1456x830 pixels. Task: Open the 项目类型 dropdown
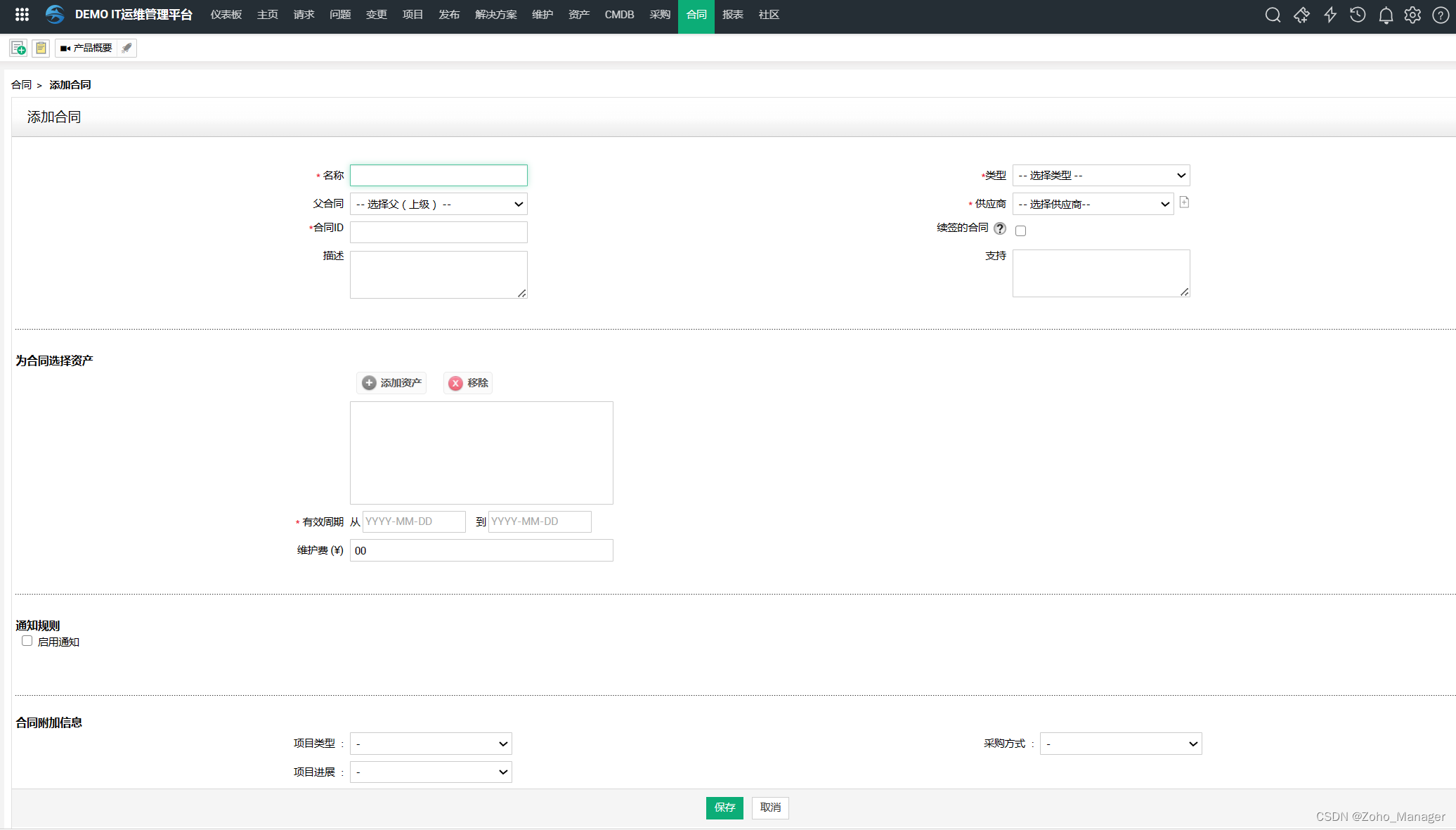click(x=431, y=744)
